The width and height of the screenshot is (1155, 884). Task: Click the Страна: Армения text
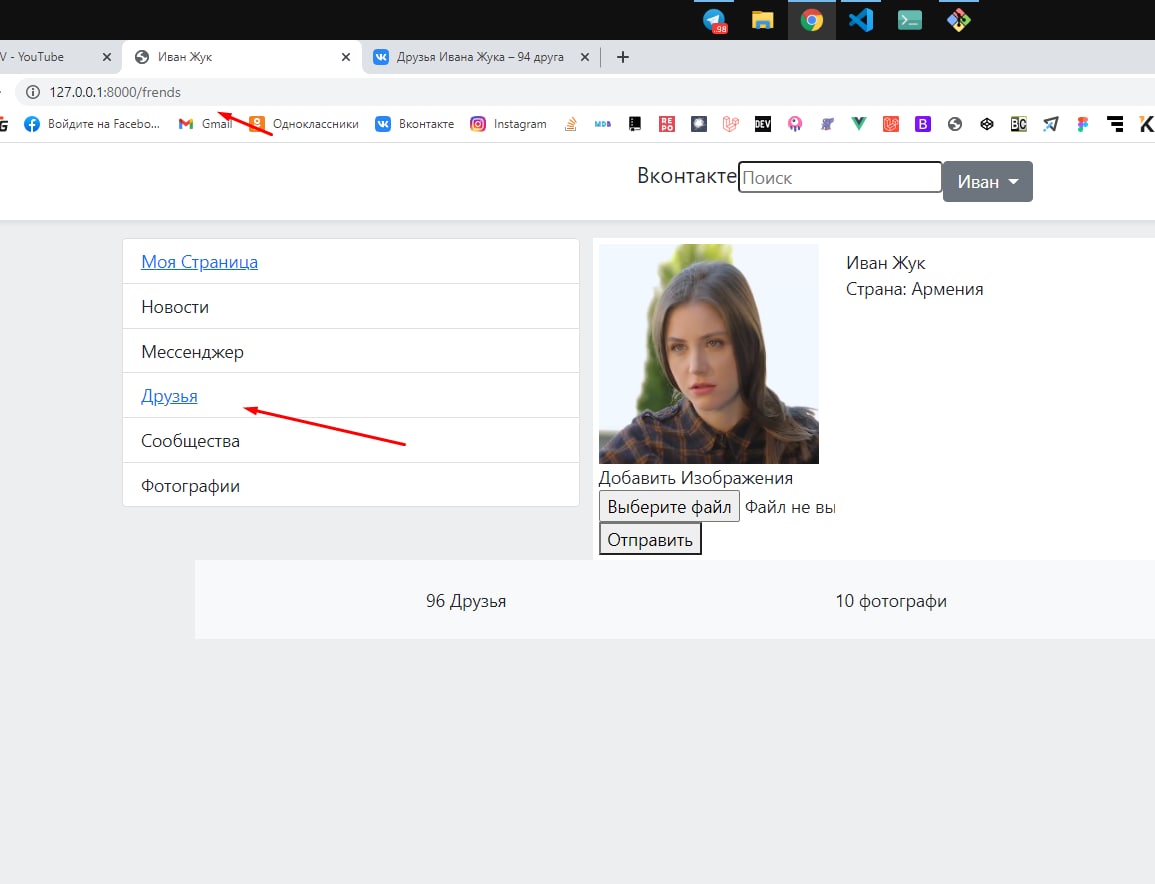click(914, 289)
